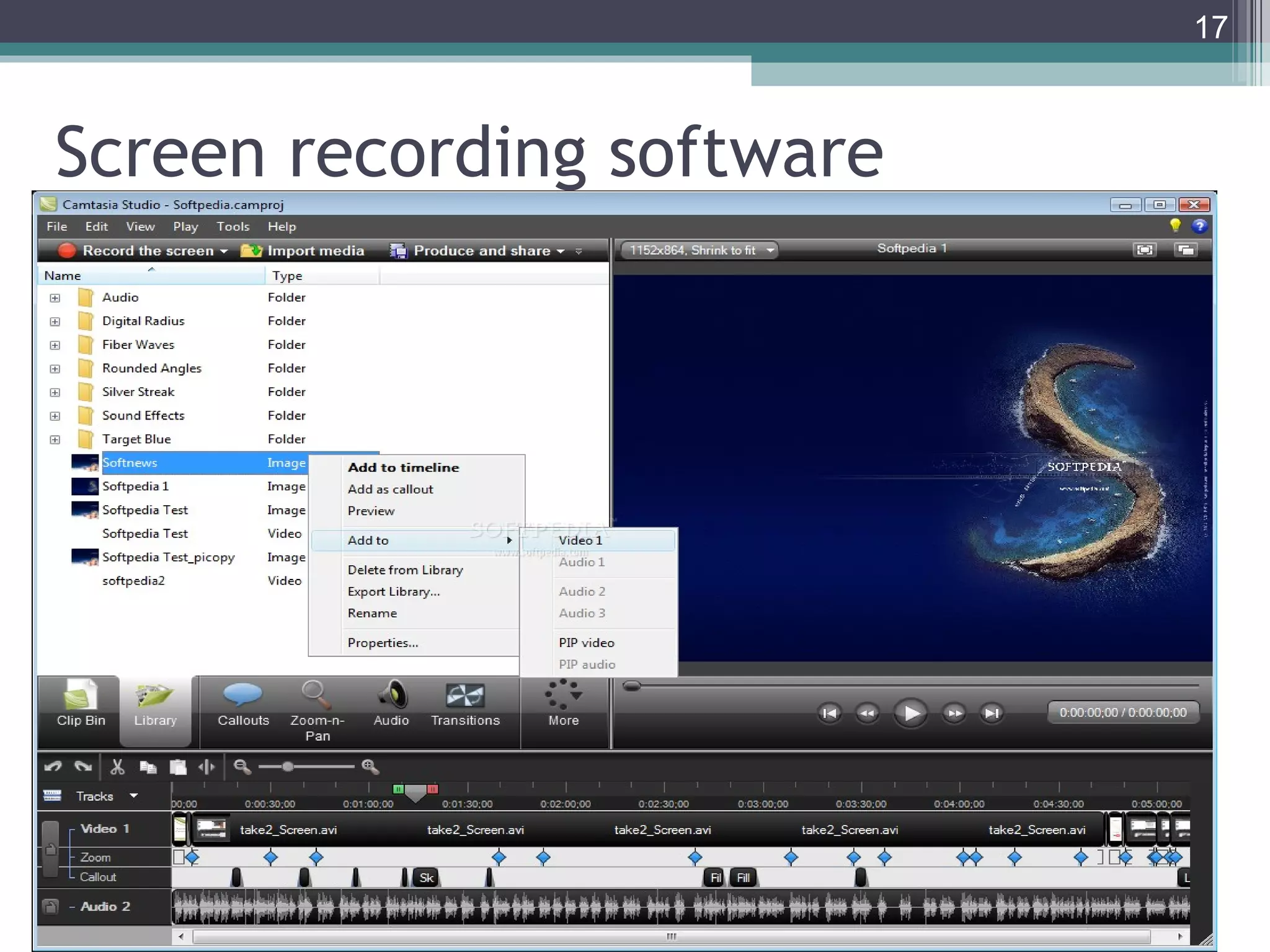This screenshot has height=952, width=1270.
Task: Click the zoom in magnifier on timeline
Action: pos(370,767)
